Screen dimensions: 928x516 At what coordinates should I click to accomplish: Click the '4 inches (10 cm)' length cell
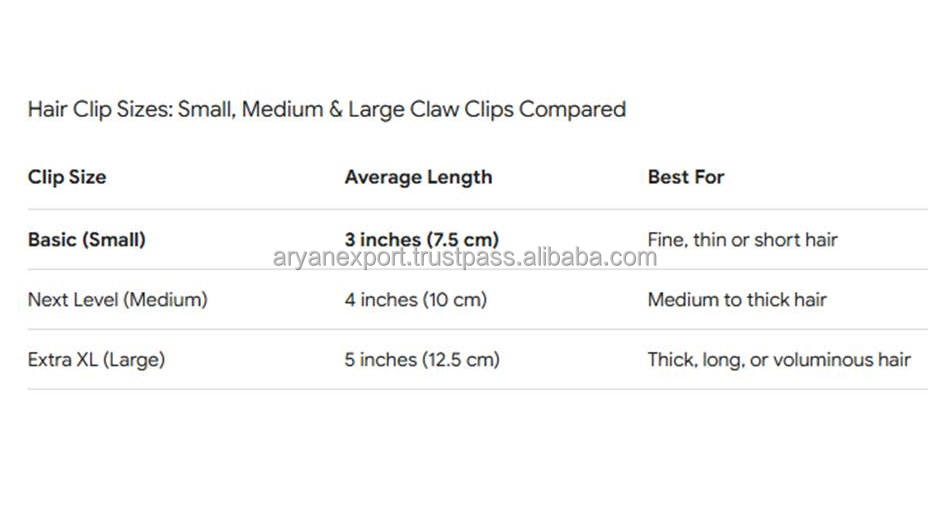point(415,299)
